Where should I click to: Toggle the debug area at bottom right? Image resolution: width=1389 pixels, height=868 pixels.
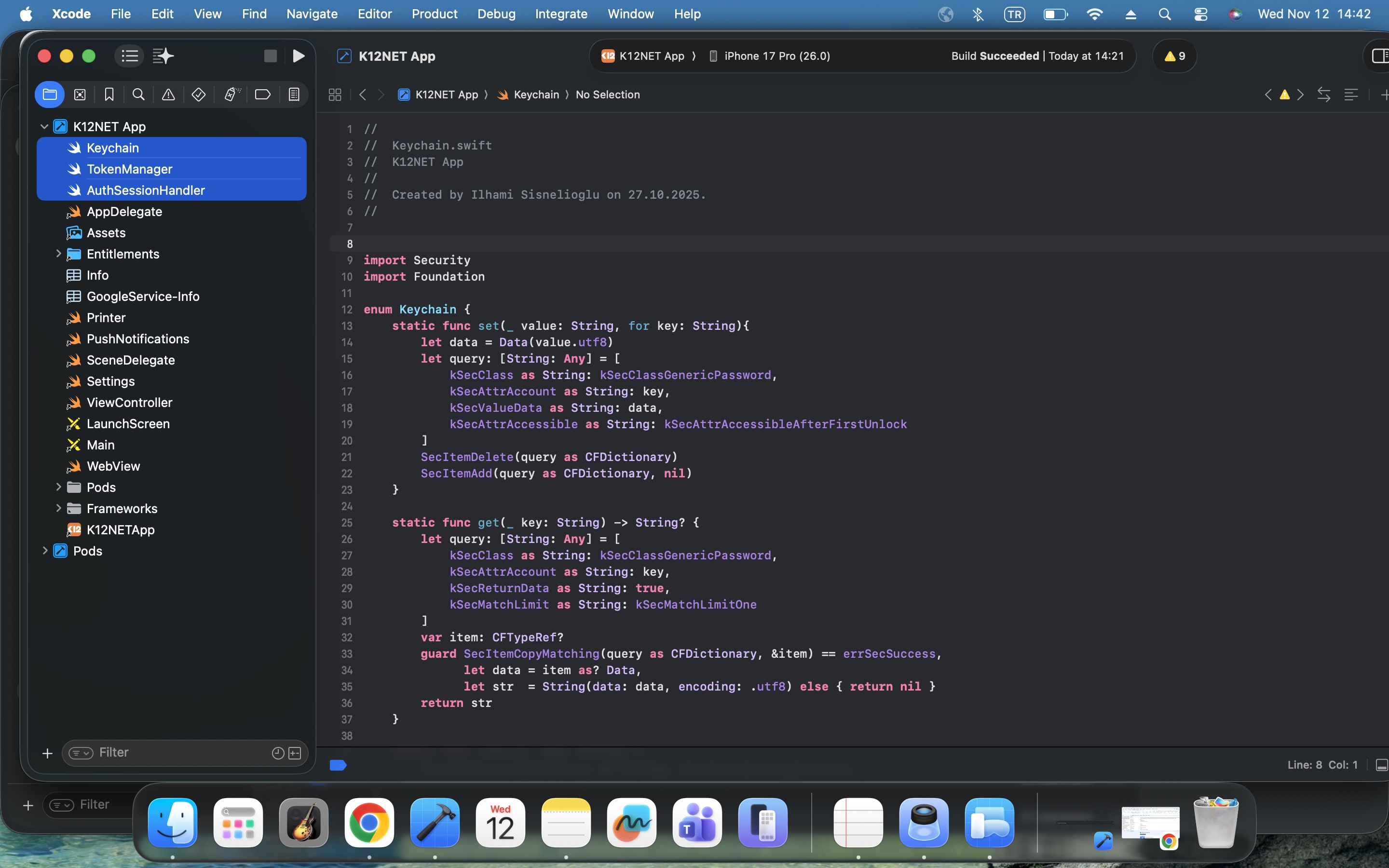tap(1382, 765)
